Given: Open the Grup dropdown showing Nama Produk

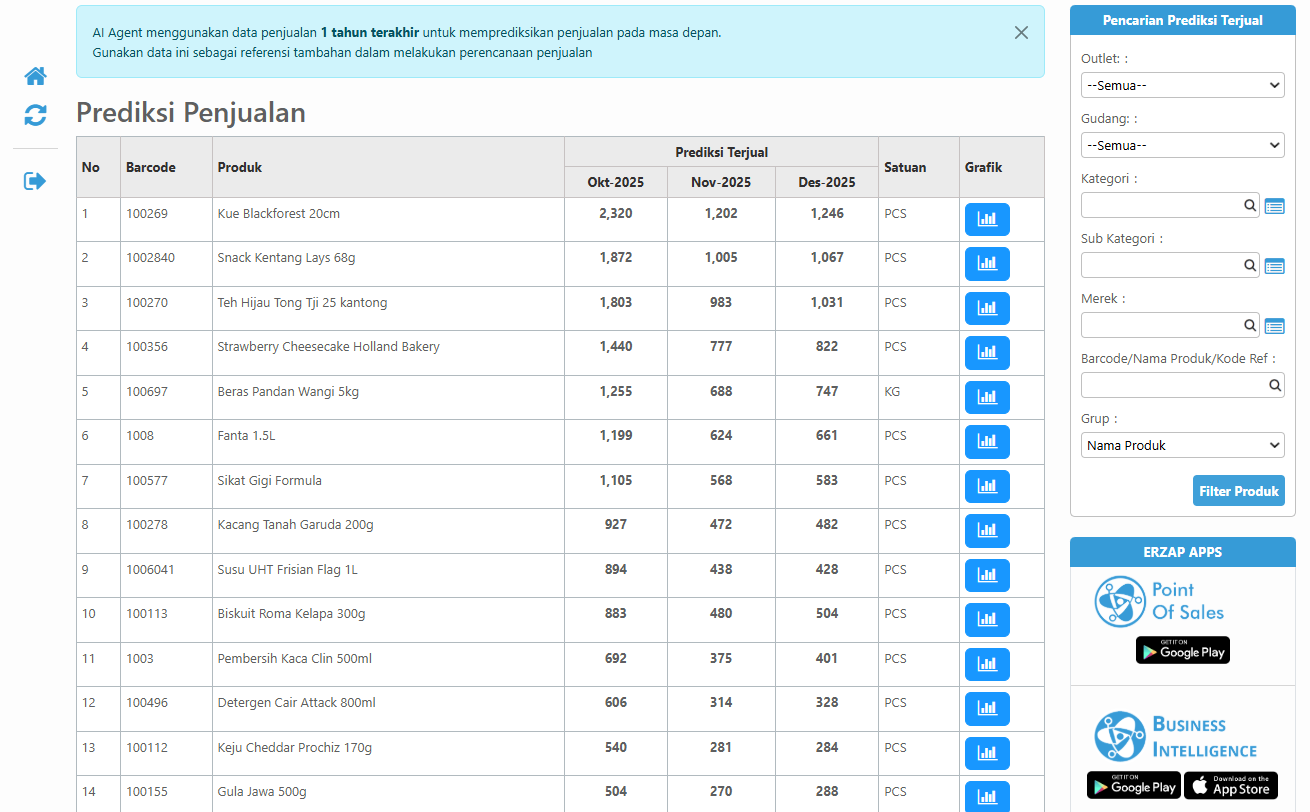Looking at the screenshot, I should click(1182, 445).
